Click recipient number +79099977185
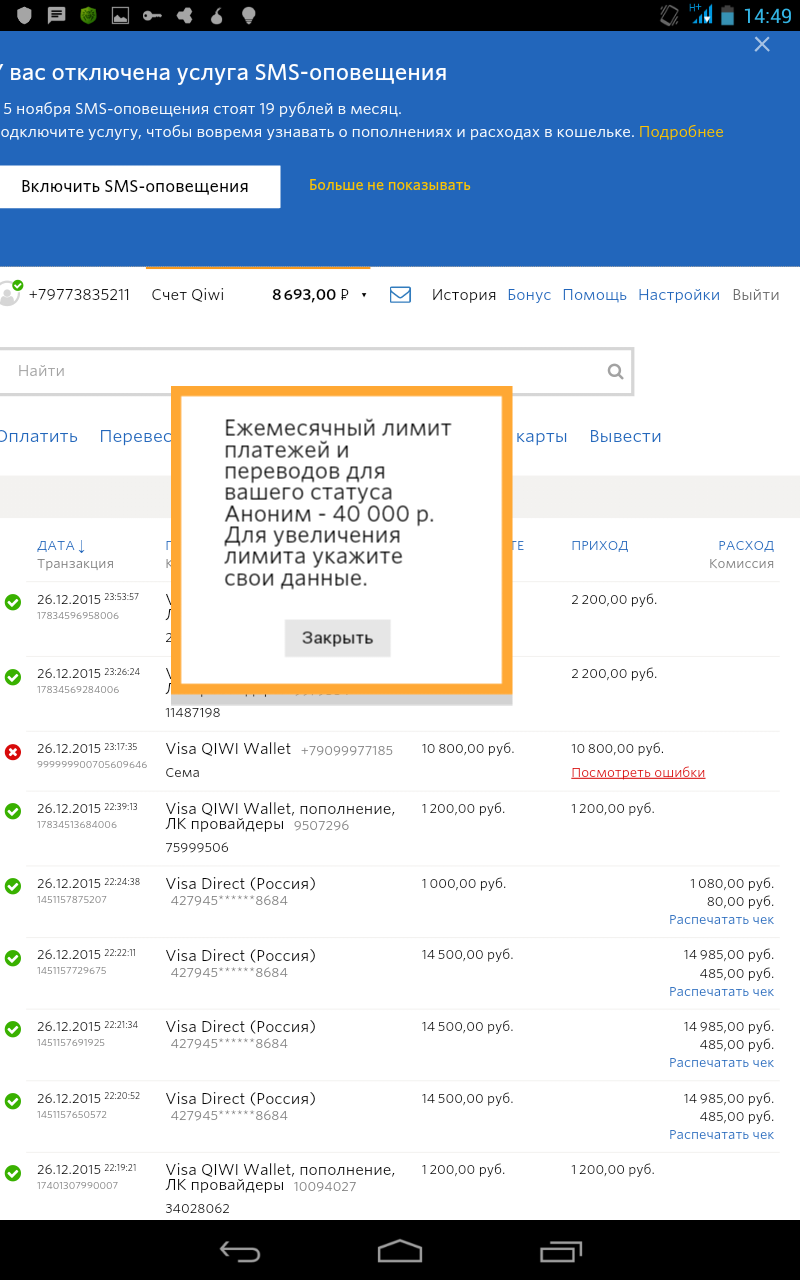Image resolution: width=800 pixels, height=1280 pixels. pos(347,750)
